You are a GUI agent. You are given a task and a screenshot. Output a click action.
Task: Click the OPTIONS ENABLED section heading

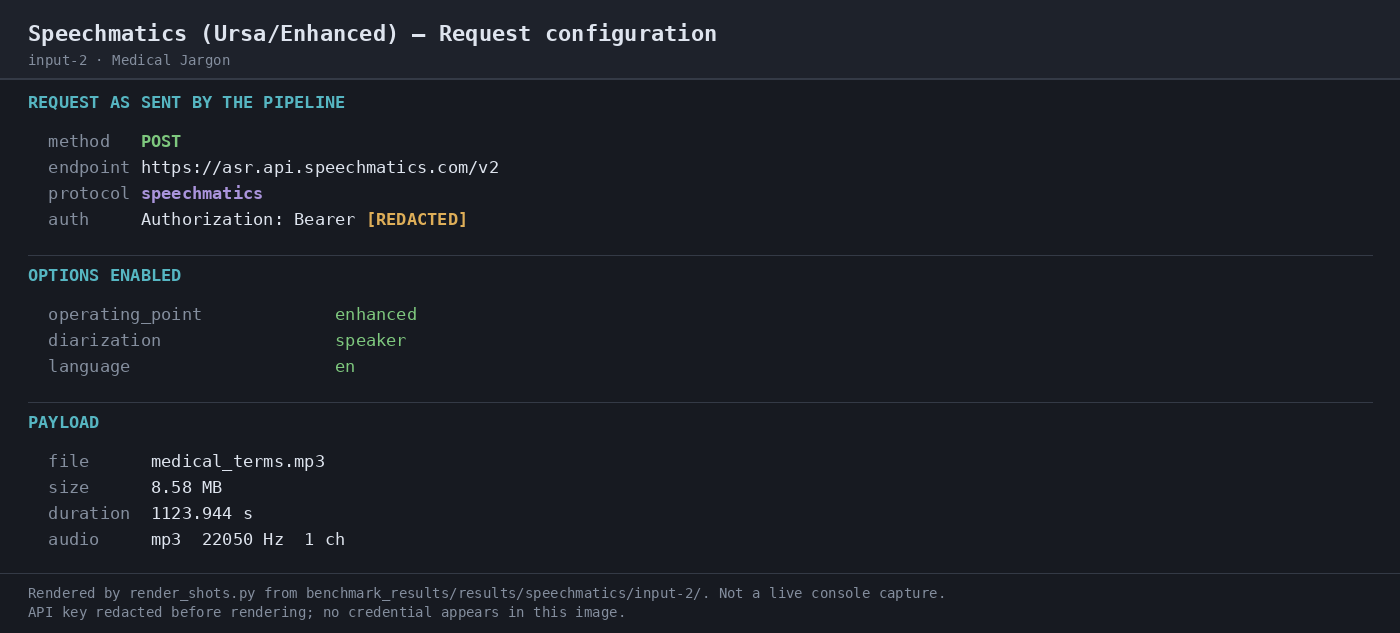[x=104, y=276]
